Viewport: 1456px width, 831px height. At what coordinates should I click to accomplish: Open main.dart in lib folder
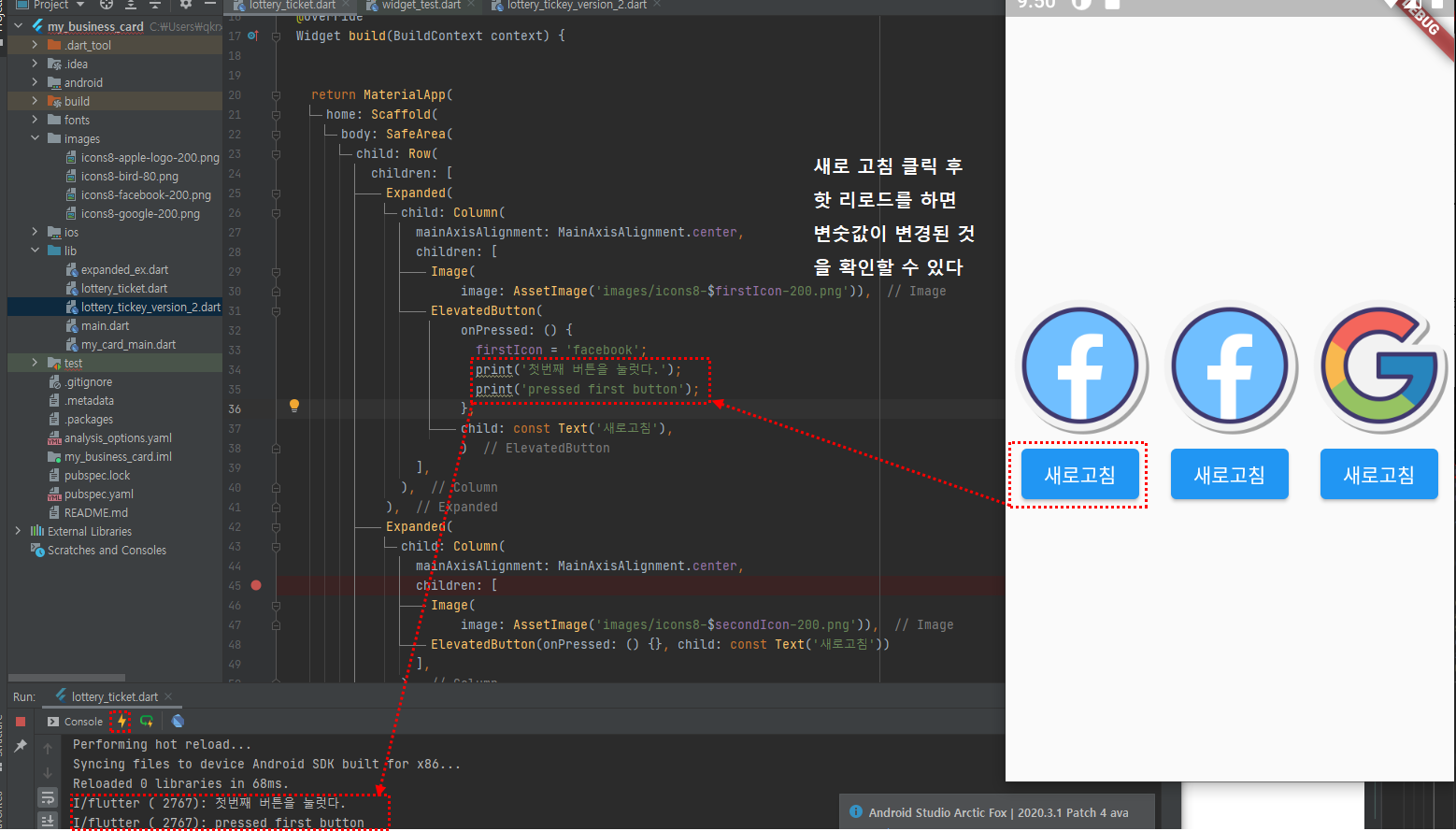point(97,325)
